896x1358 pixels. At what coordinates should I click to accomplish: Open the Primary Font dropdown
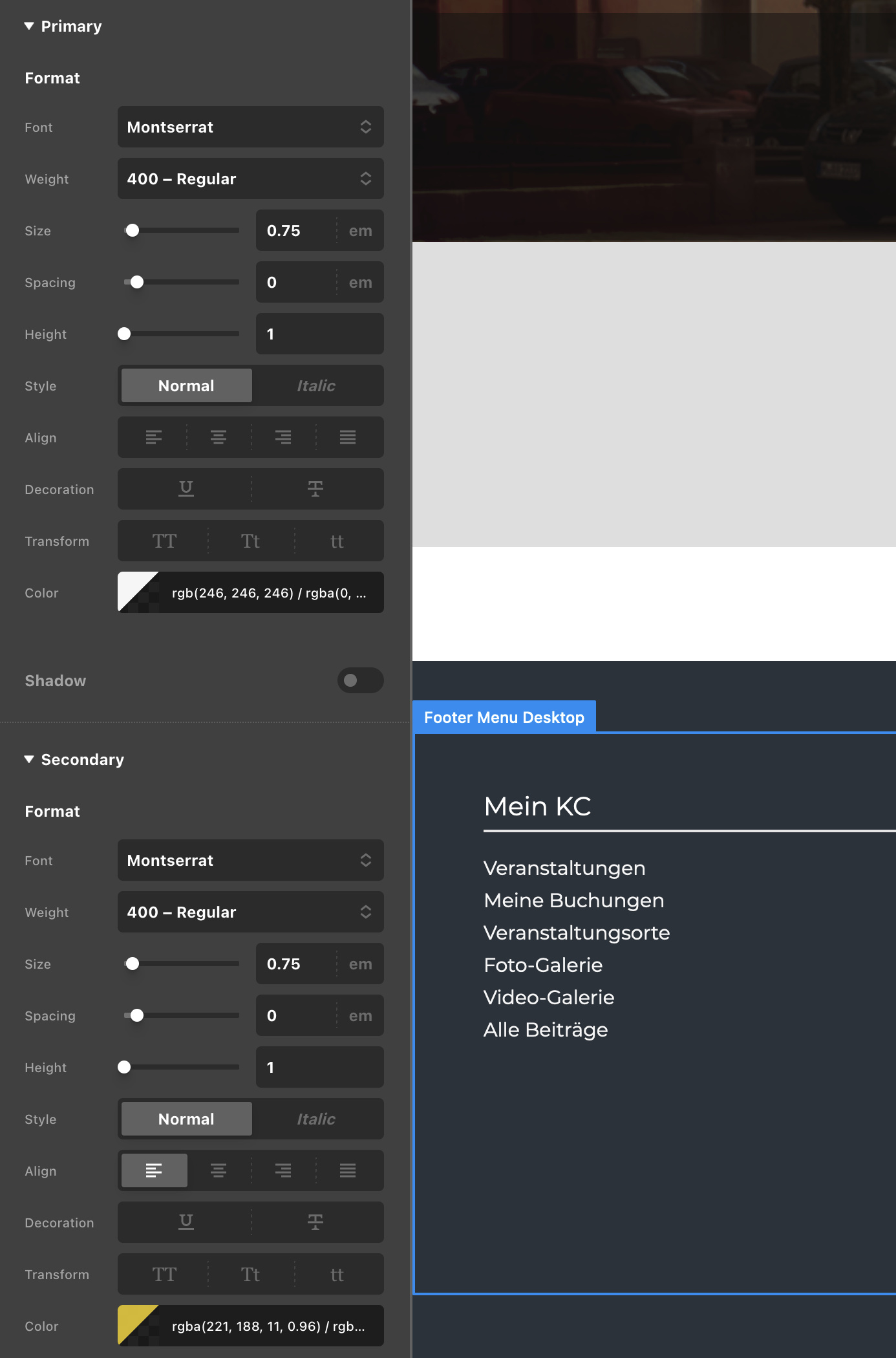250,127
